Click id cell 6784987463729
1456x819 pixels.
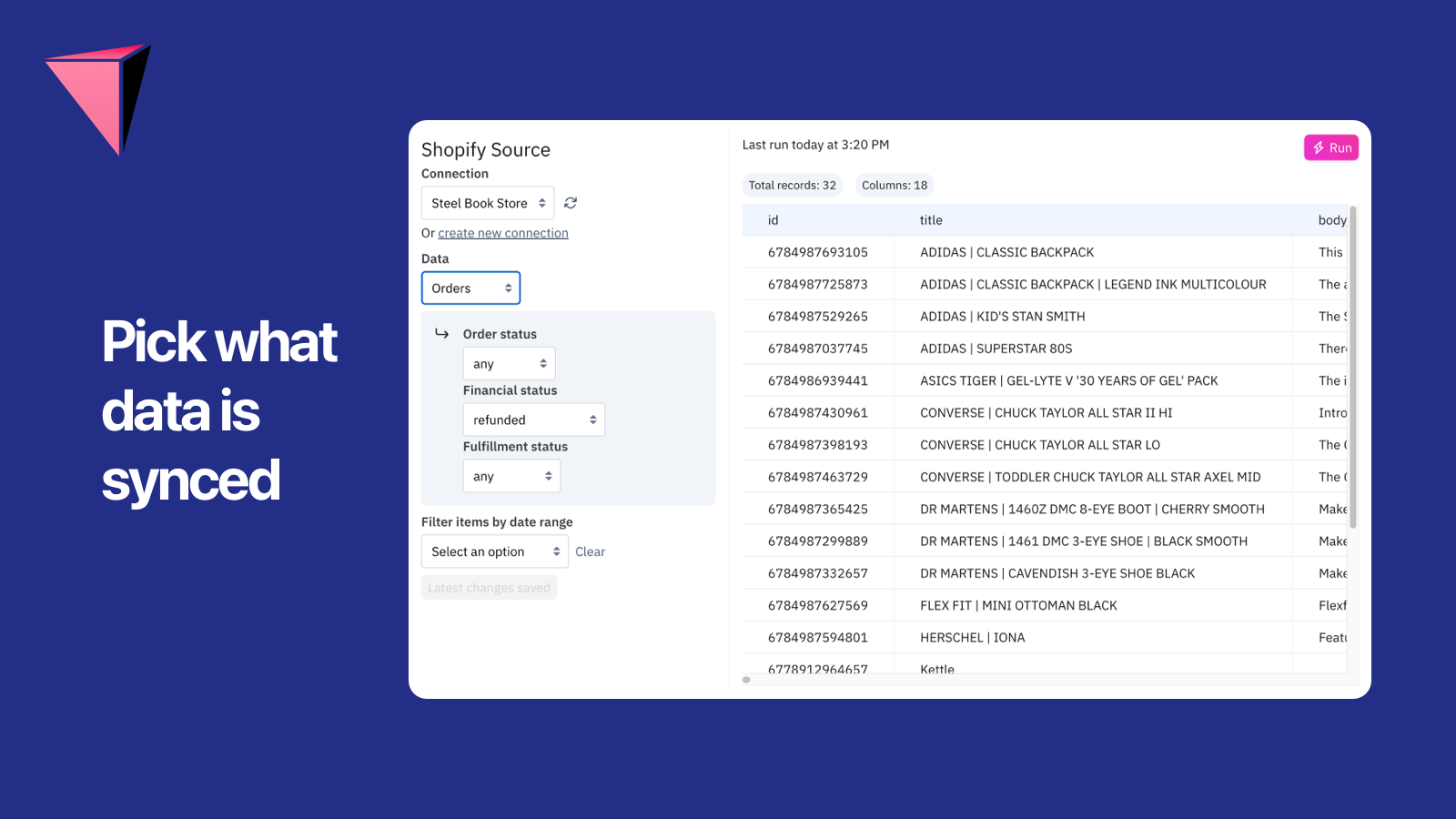click(818, 477)
